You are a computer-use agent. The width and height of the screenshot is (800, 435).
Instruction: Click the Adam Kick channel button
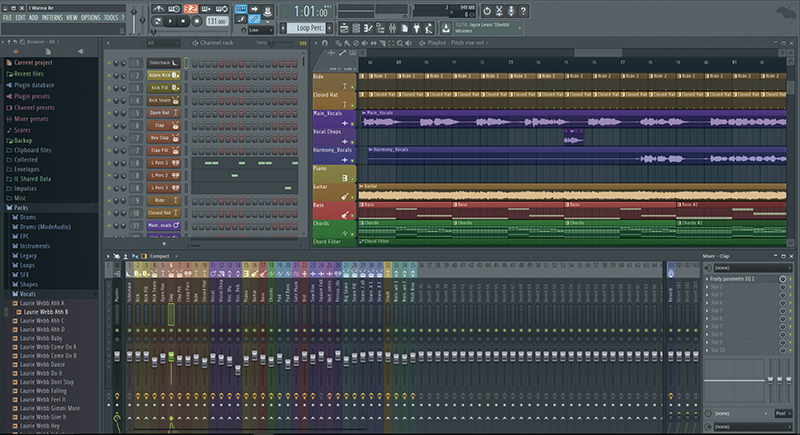coord(163,75)
